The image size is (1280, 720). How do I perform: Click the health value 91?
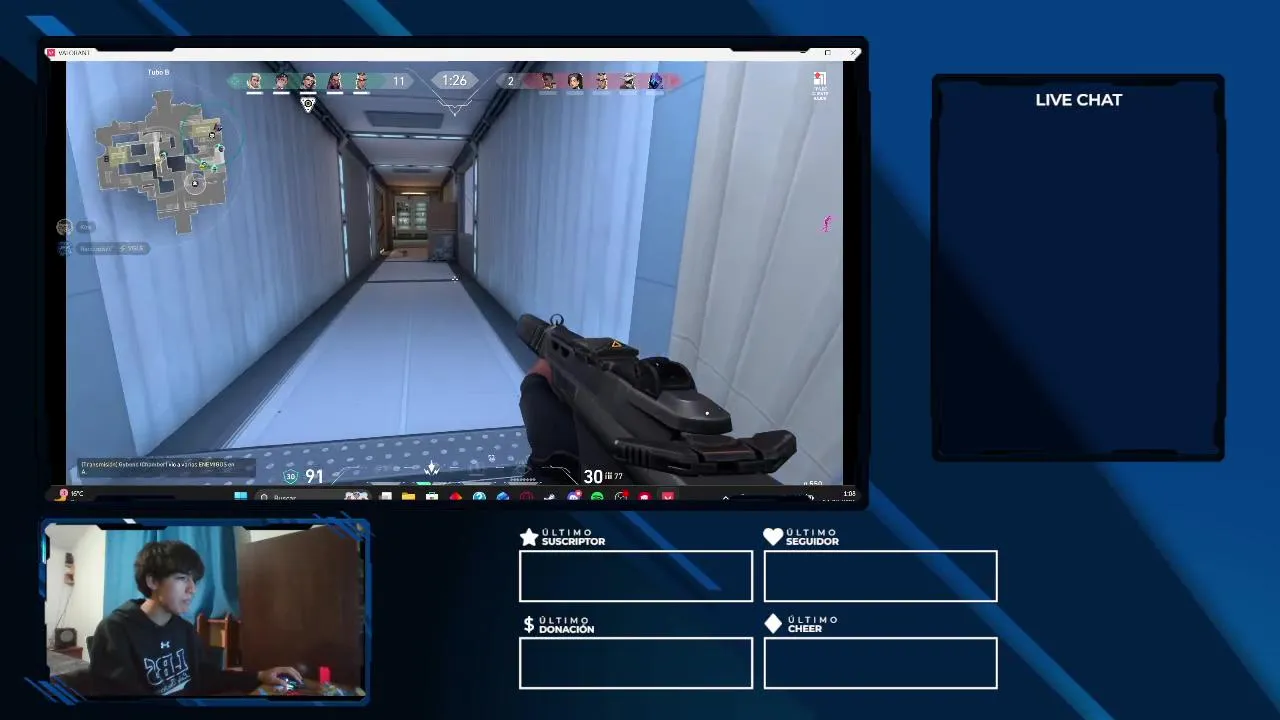pos(314,477)
